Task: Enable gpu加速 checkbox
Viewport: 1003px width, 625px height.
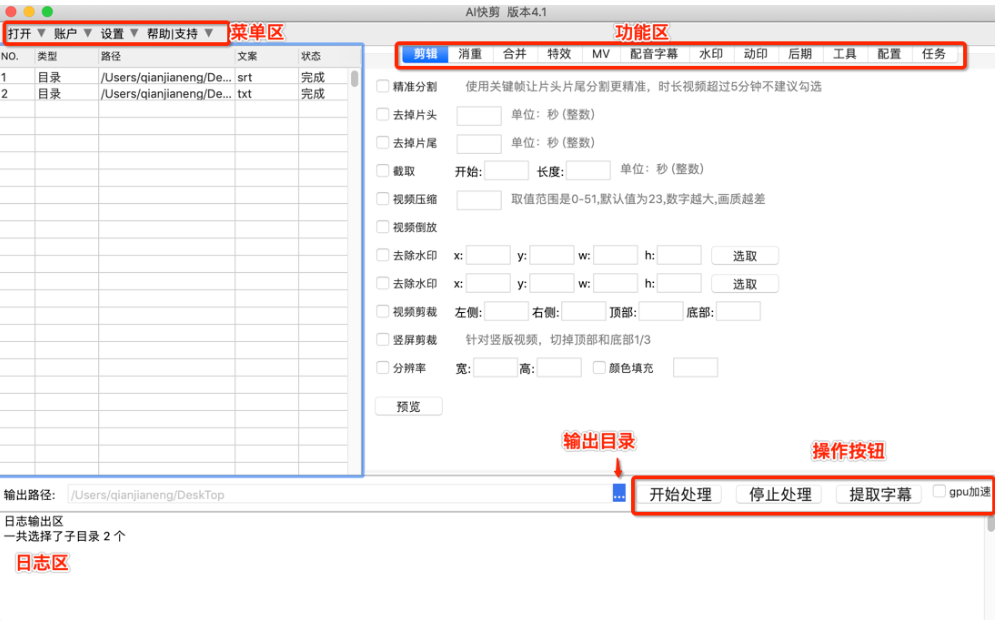Action: tap(939, 491)
